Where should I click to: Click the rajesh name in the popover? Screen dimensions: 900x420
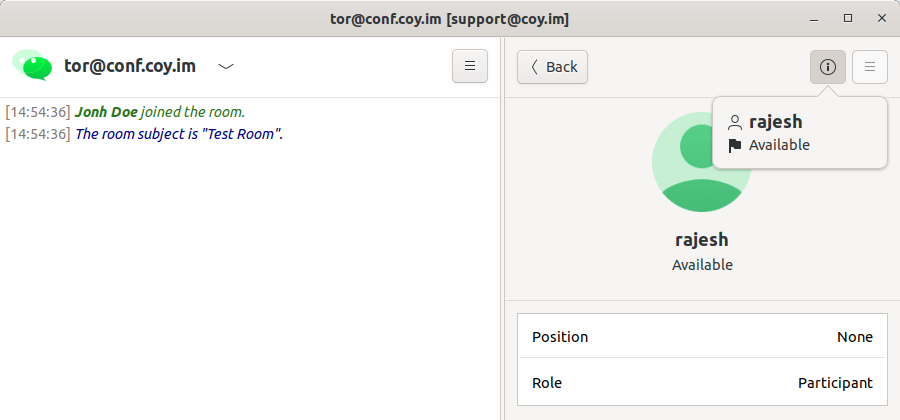pos(775,122)
